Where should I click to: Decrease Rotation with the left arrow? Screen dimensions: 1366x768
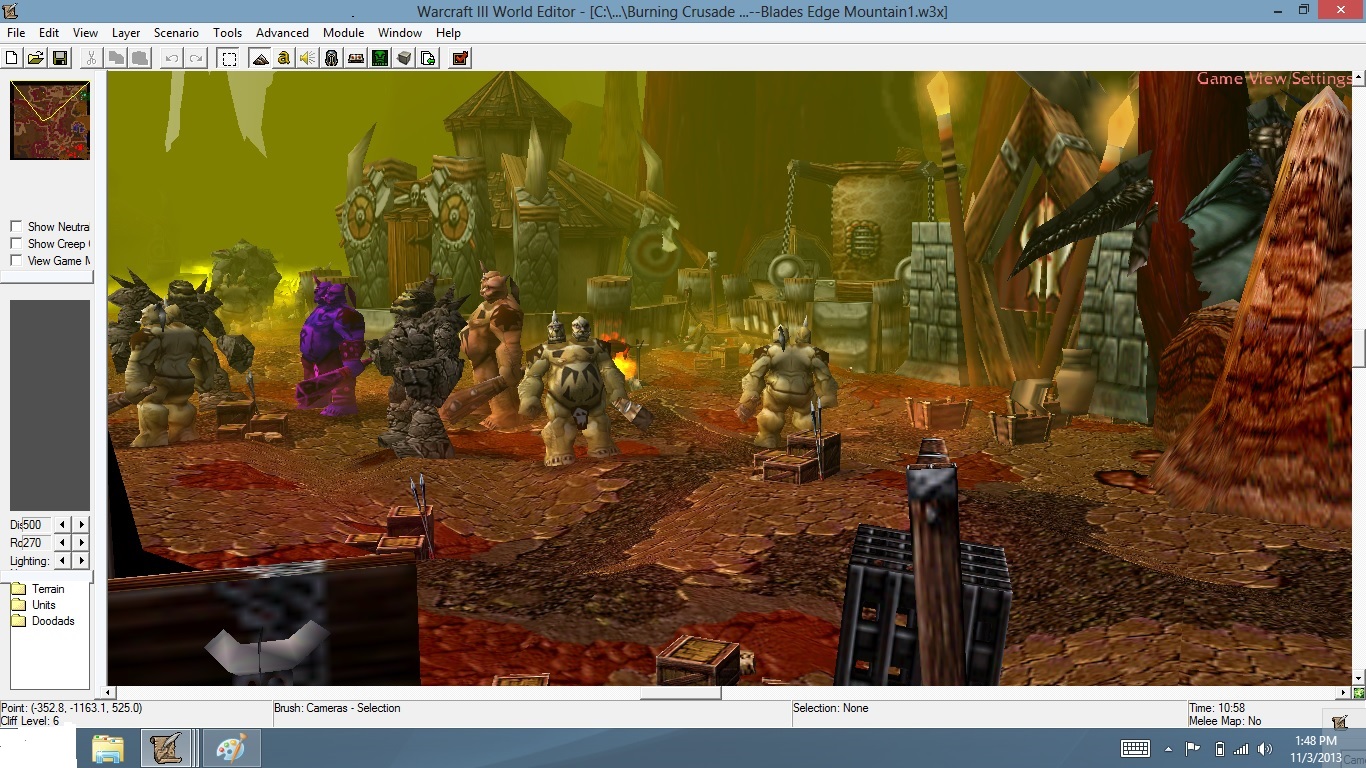click(63, 543)
